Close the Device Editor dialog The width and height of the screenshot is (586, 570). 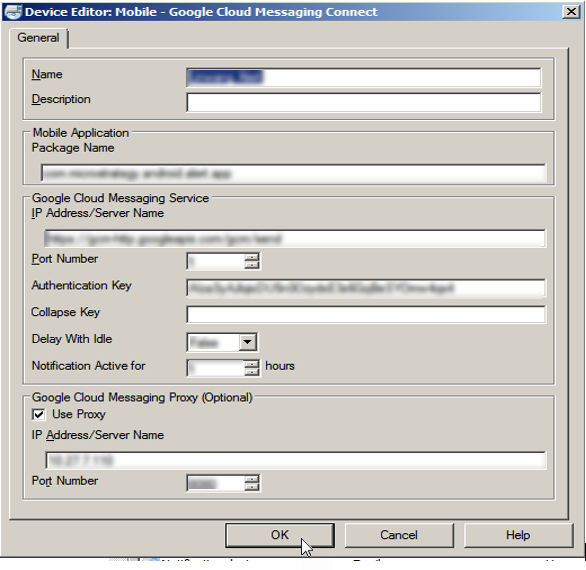(571, 12)
